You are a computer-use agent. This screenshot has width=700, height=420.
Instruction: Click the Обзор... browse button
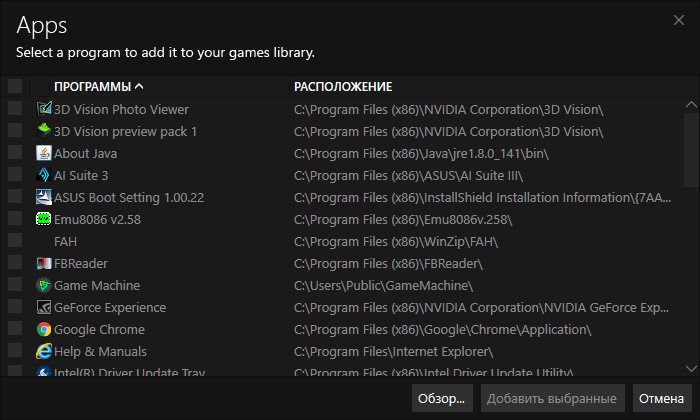(x=442, y=398)
